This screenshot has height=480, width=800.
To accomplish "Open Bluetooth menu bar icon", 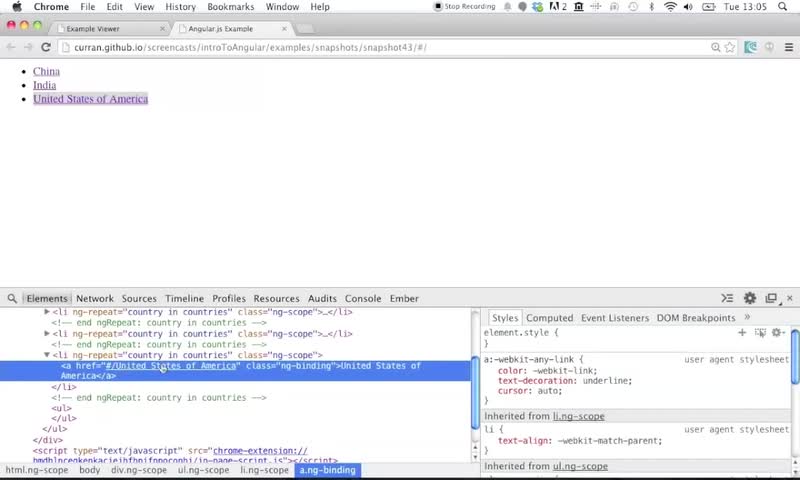I will [652, 7].
